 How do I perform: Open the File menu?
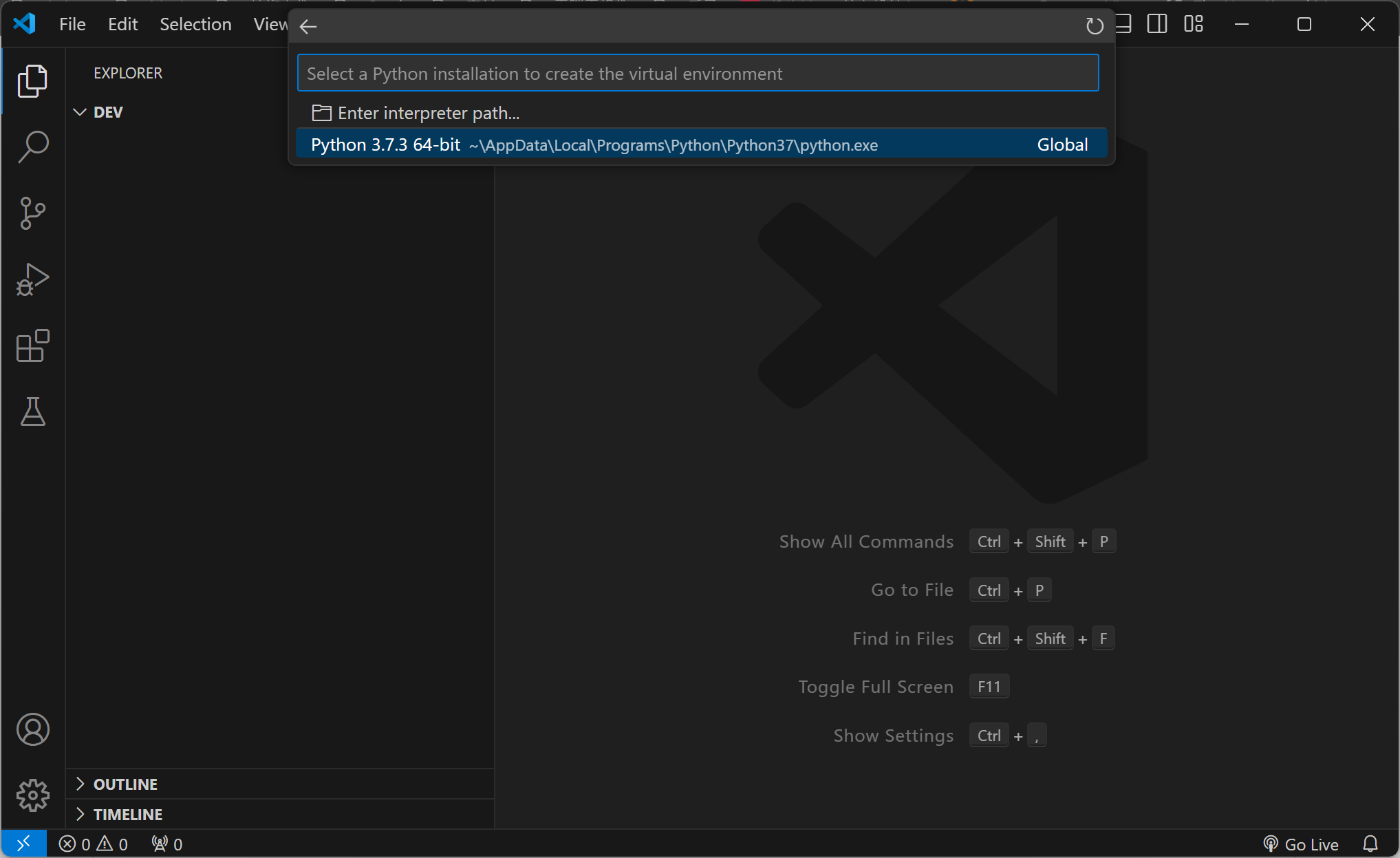coord(72,24)
